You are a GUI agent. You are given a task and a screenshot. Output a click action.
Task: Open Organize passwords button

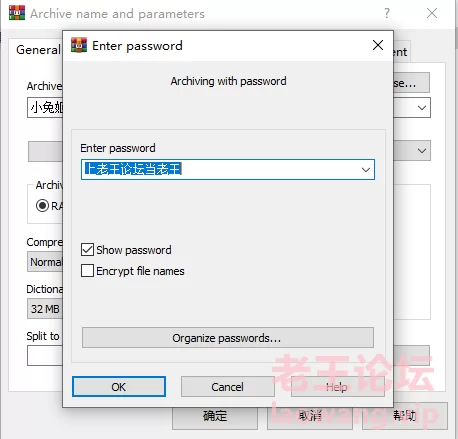(x=228, y=338)
